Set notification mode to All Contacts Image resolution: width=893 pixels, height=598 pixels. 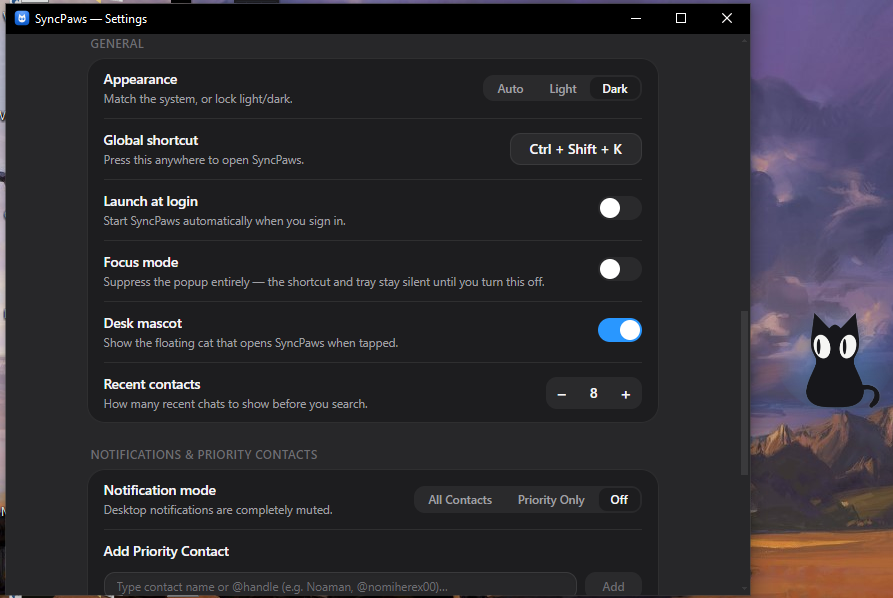pyautogui.click(x=460, y=500)
